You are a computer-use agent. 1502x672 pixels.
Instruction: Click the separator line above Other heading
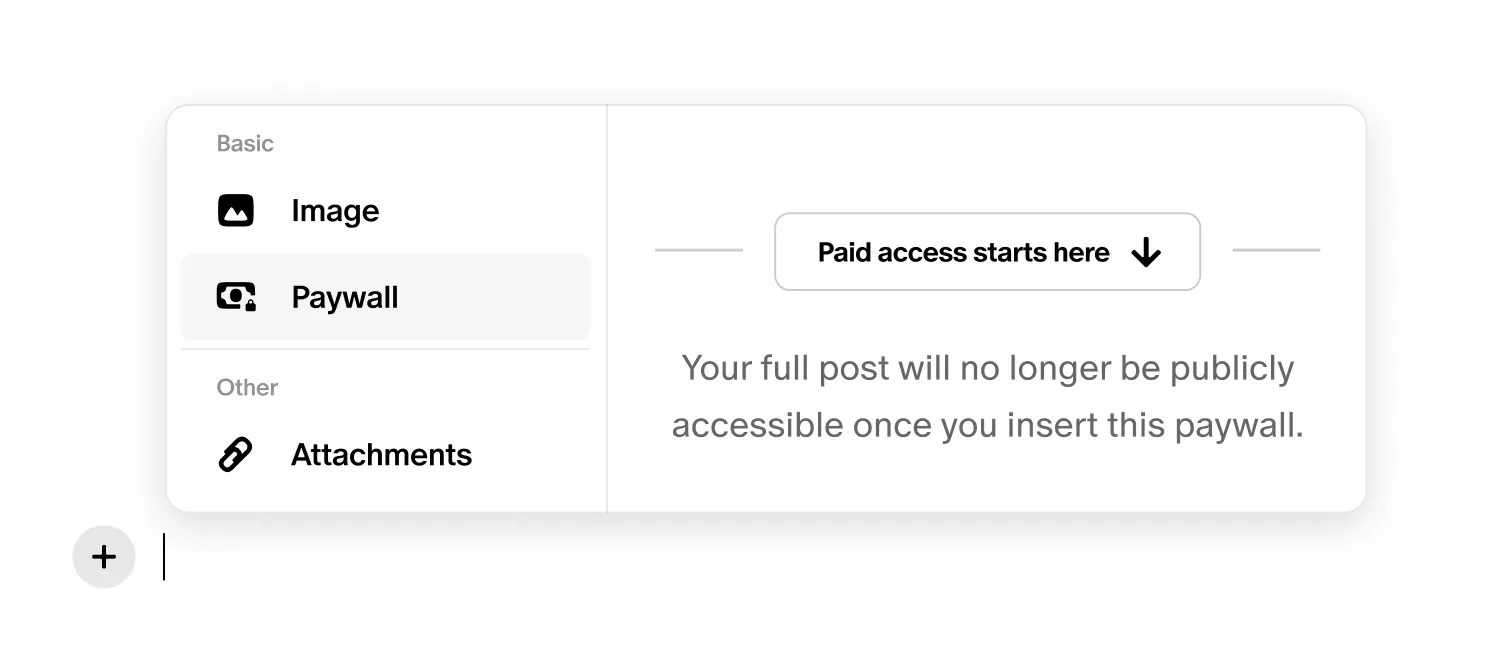[x=386, y=349]
